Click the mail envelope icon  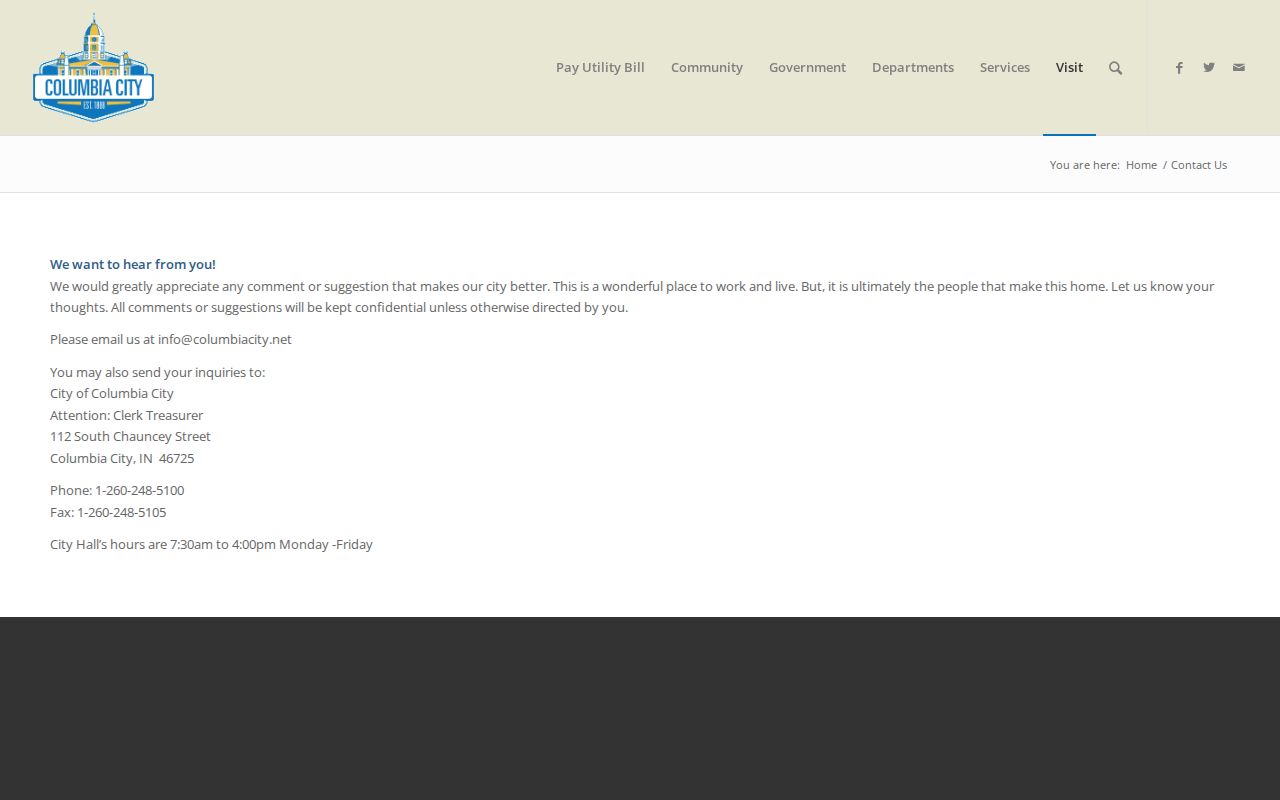pyautogui.click(x=1239, y=68)
